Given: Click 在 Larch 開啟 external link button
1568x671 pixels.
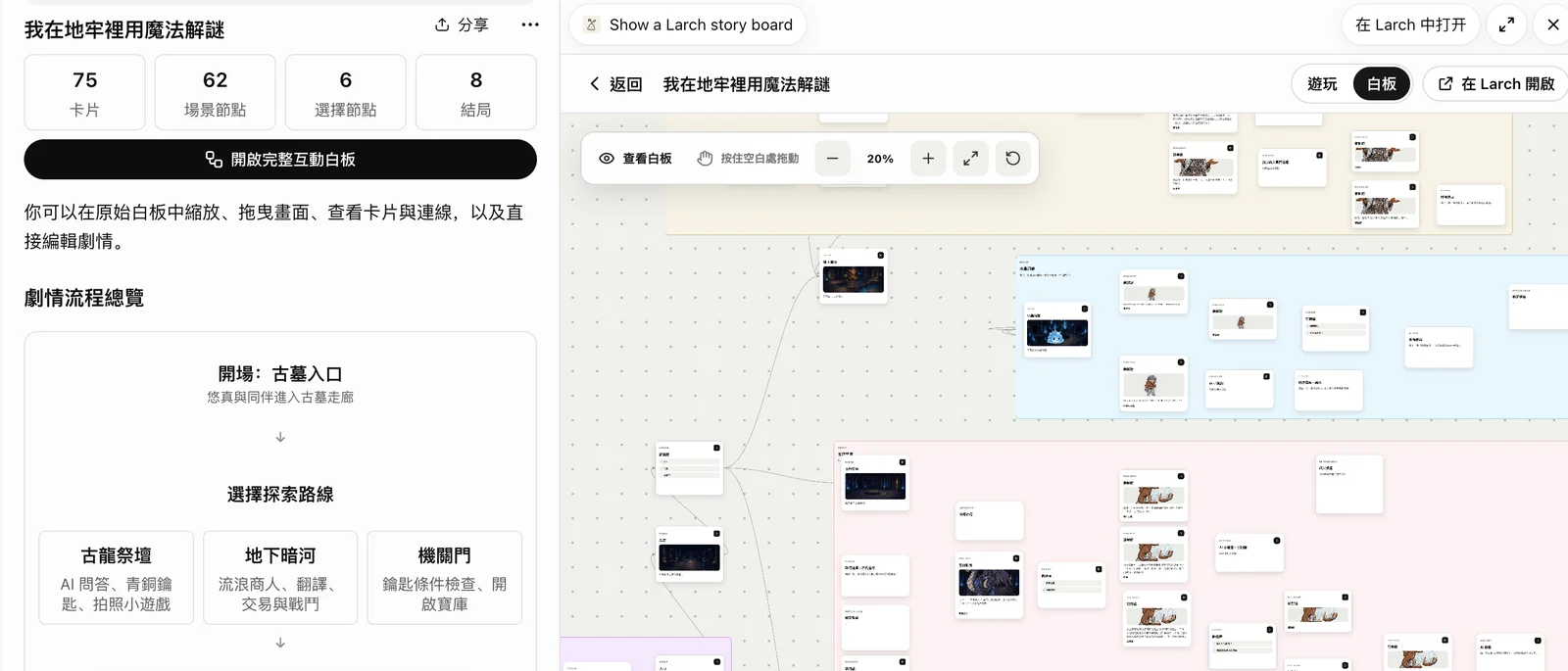Looking at the screenshot, I should coord(1496,84).
